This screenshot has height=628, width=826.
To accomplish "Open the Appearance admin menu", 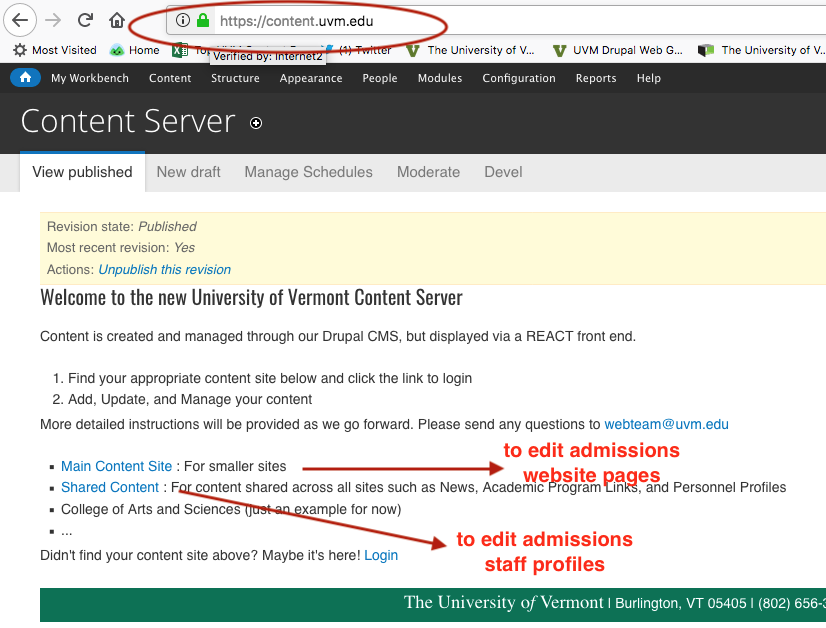I will point(311,78).
